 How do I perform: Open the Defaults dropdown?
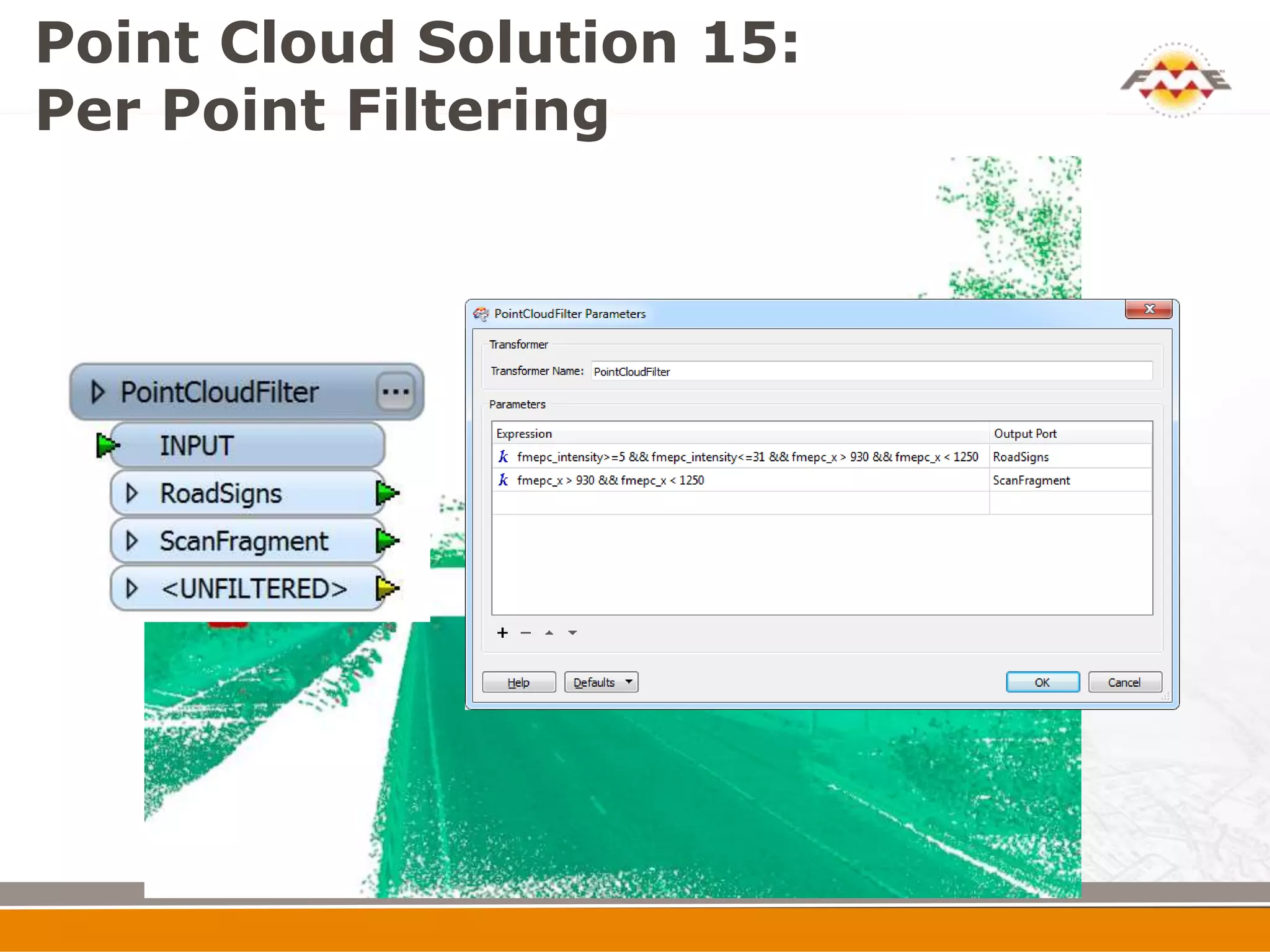point(601,682)
